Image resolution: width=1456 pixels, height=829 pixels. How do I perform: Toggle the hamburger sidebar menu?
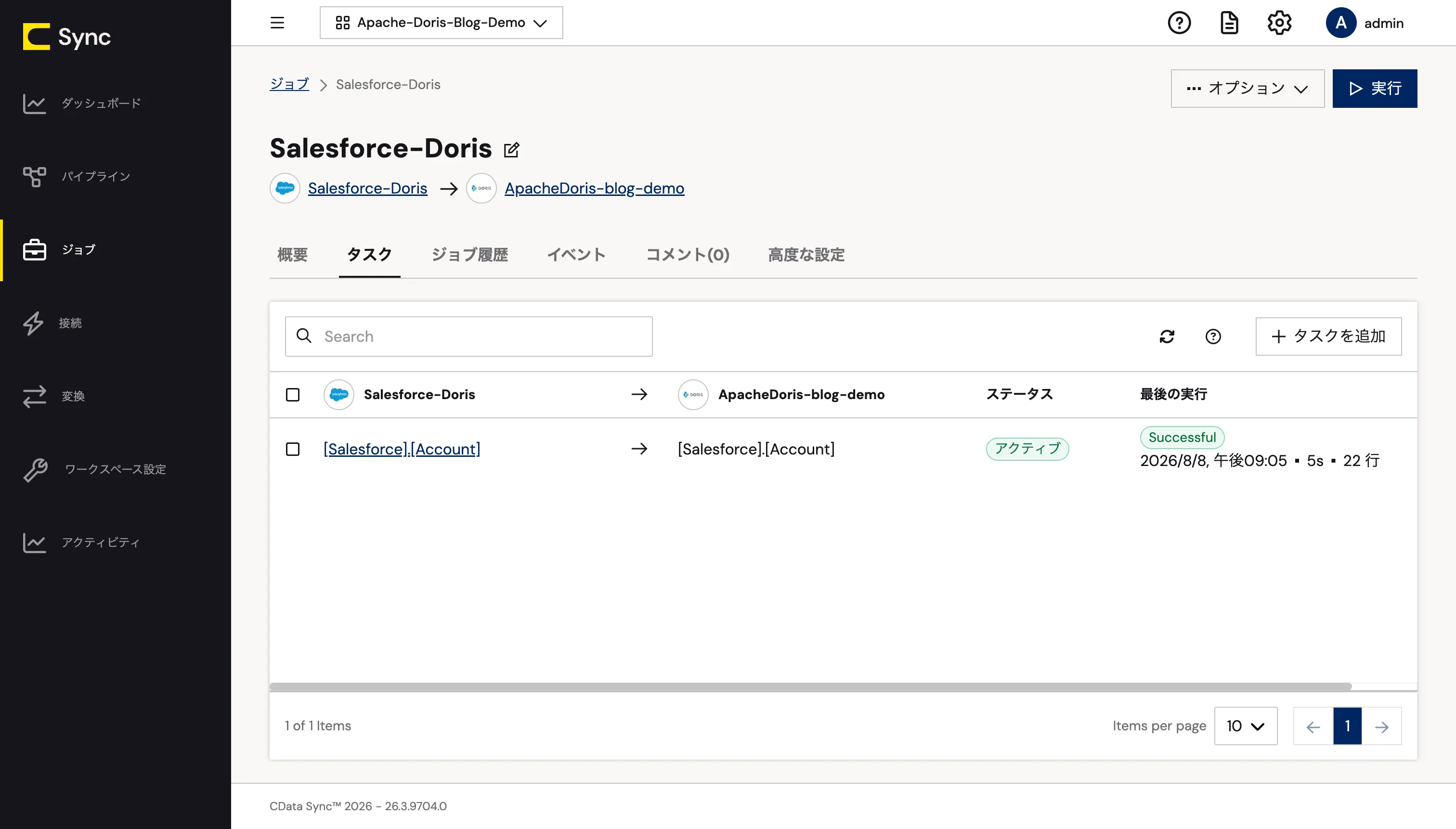point(277,23)
